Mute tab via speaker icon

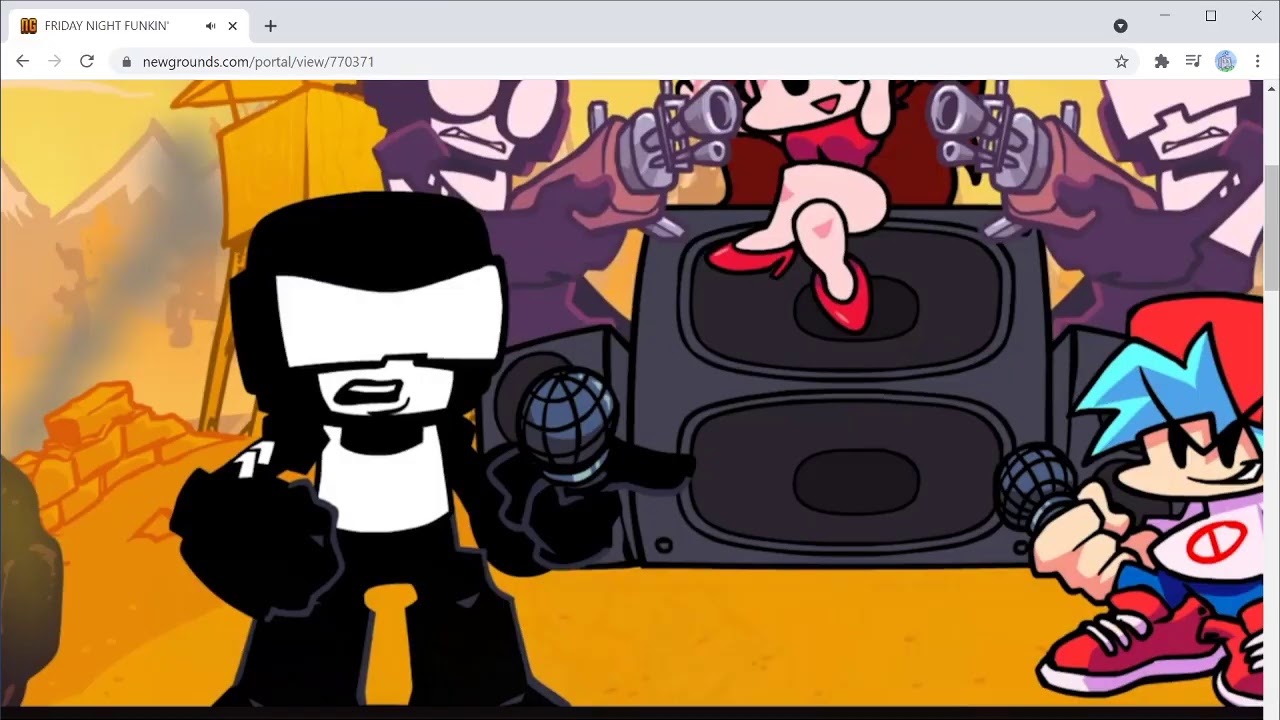(x=210, y=26)
